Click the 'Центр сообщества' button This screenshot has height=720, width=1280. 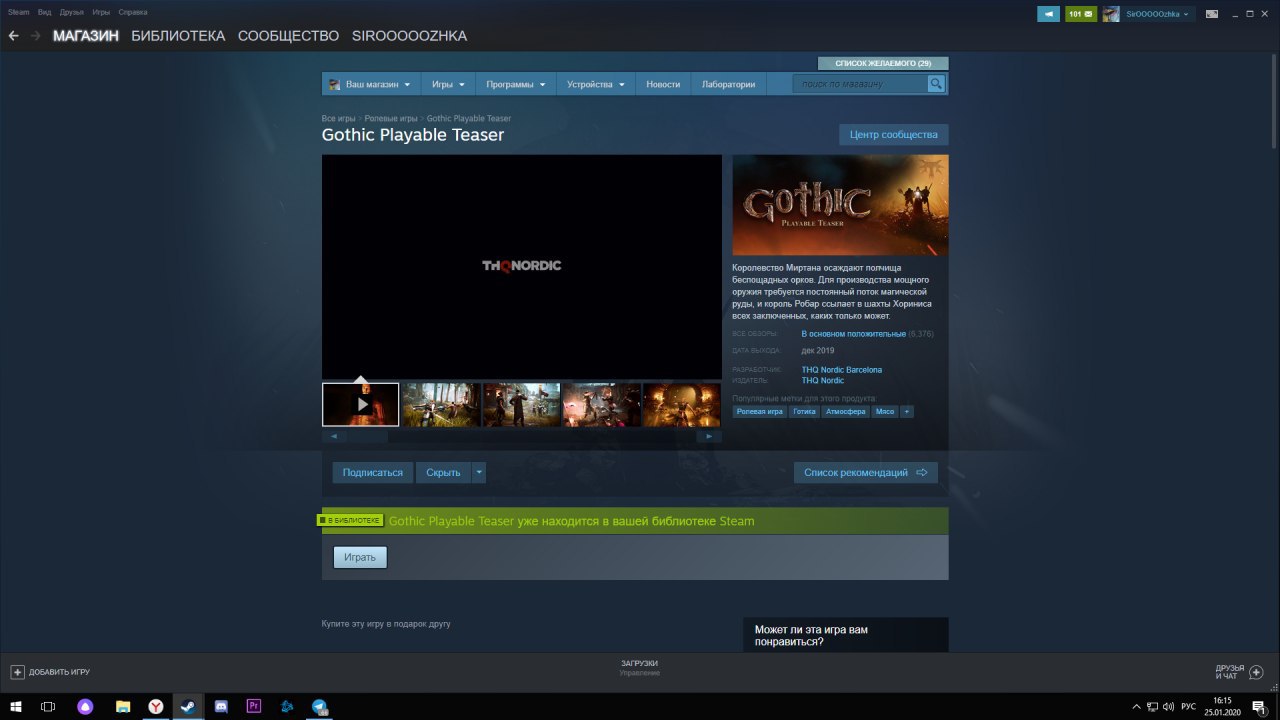pyautogui.click(x=894, y=135)
